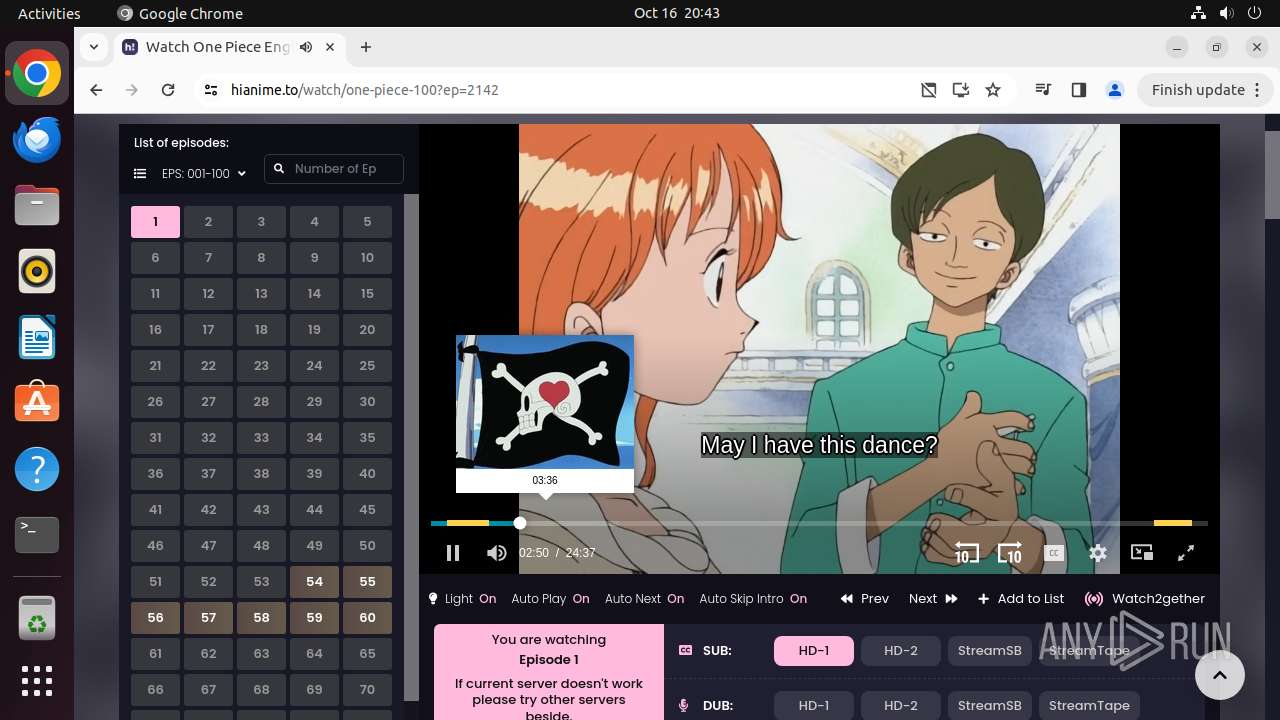Expand the EPS: 001-100 range dropdown
Viewport: 1280px width, 720px height.
click(x=204, y=174)
